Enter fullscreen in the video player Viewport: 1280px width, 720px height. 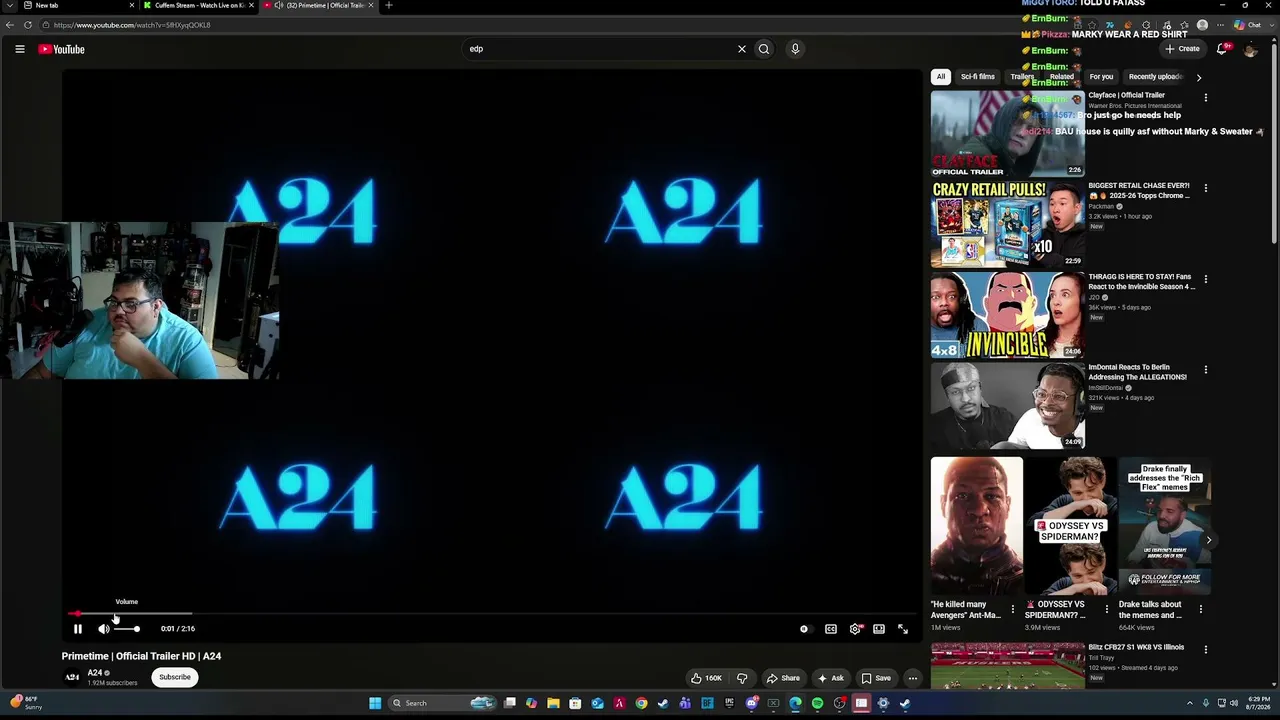pos(903,629)
